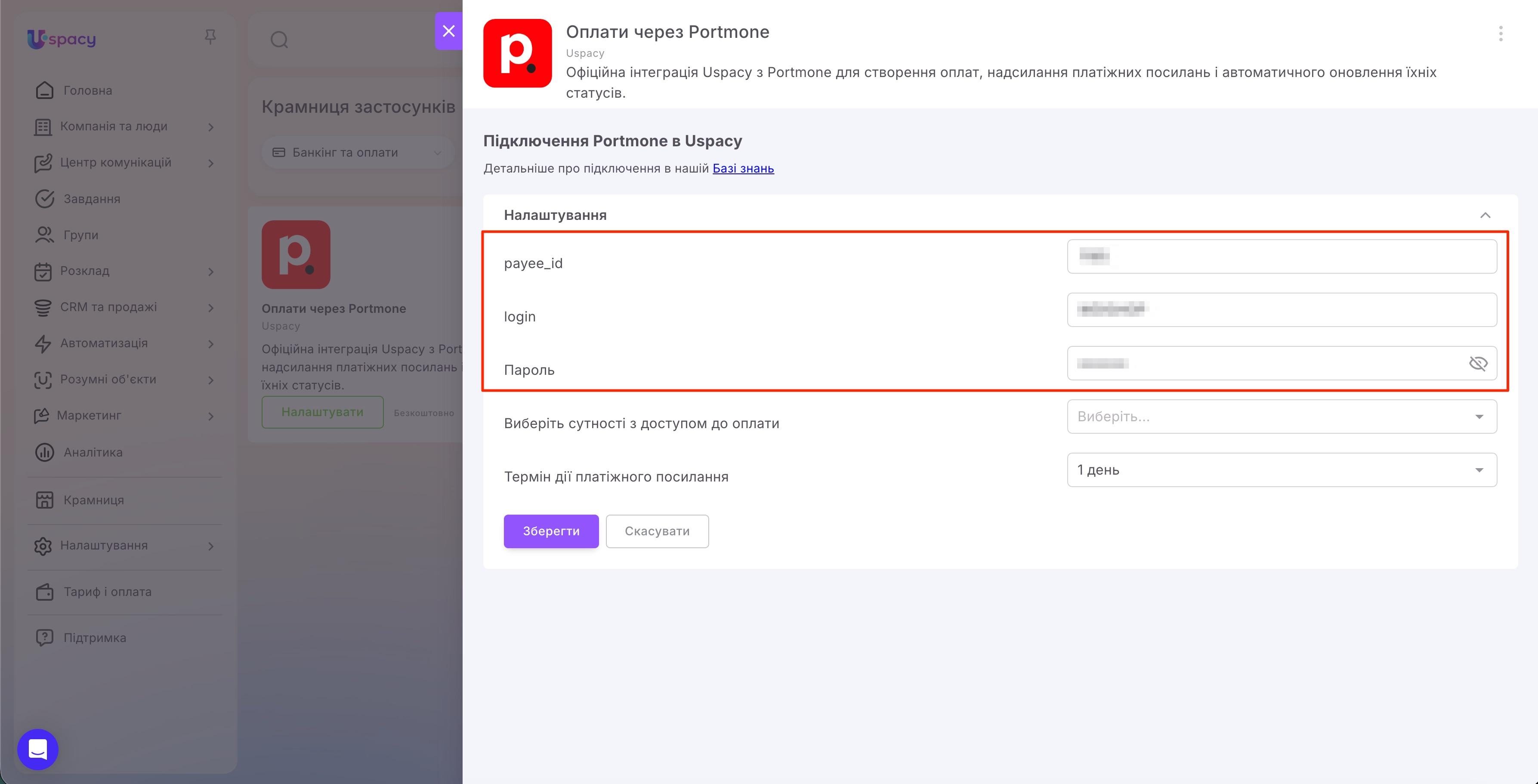This screenshot has width=1538, height=784.
Task: Open Виберіть сутності dropdown
Action: (x=1282, y=416)
